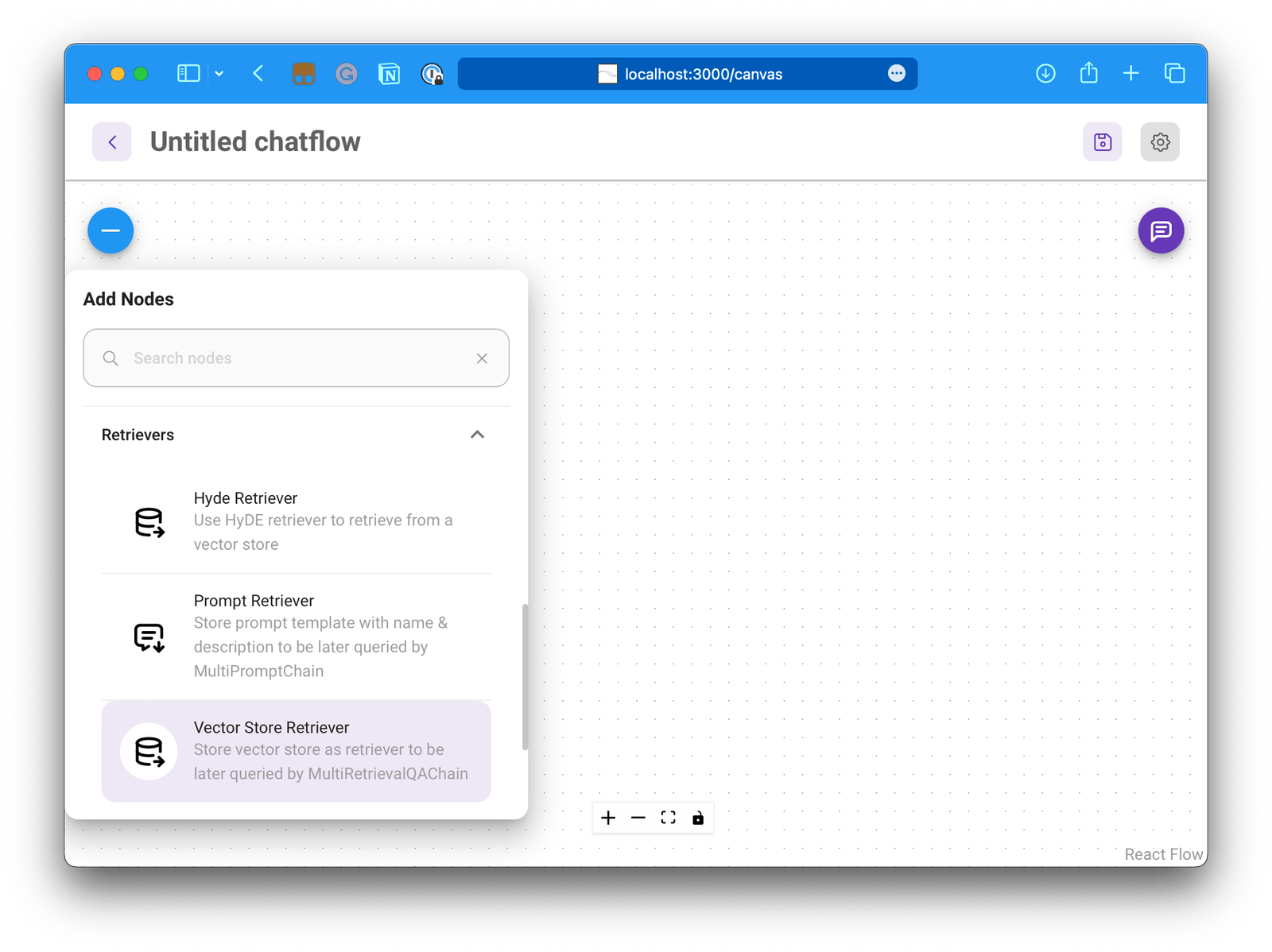Toggle canvas interactivity lock
Viewport: 1272px width, 952px height.
coord(698,818)
